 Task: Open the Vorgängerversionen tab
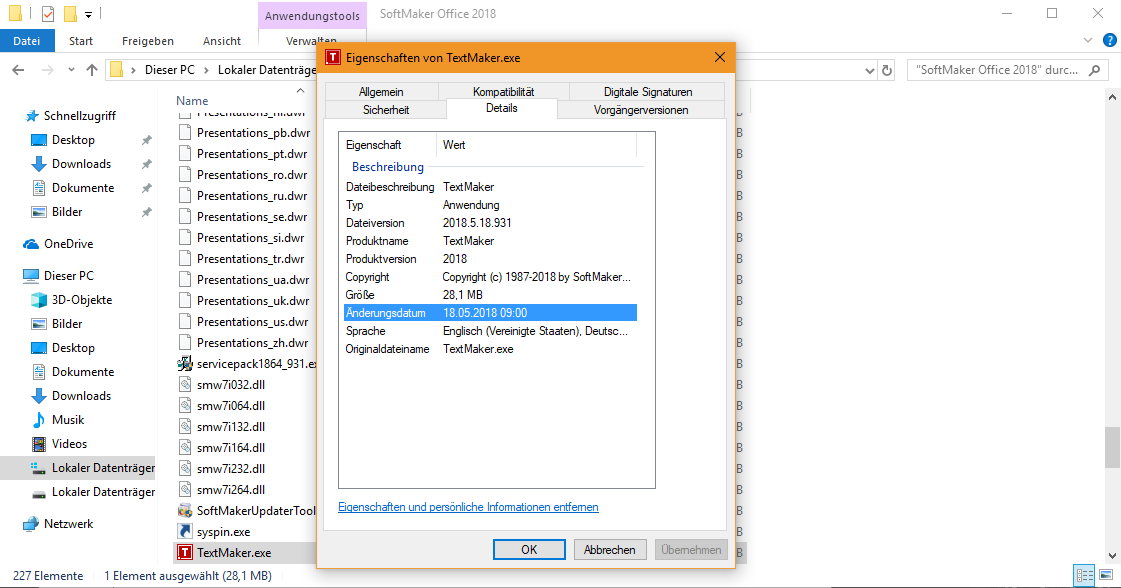pos(641,109)
